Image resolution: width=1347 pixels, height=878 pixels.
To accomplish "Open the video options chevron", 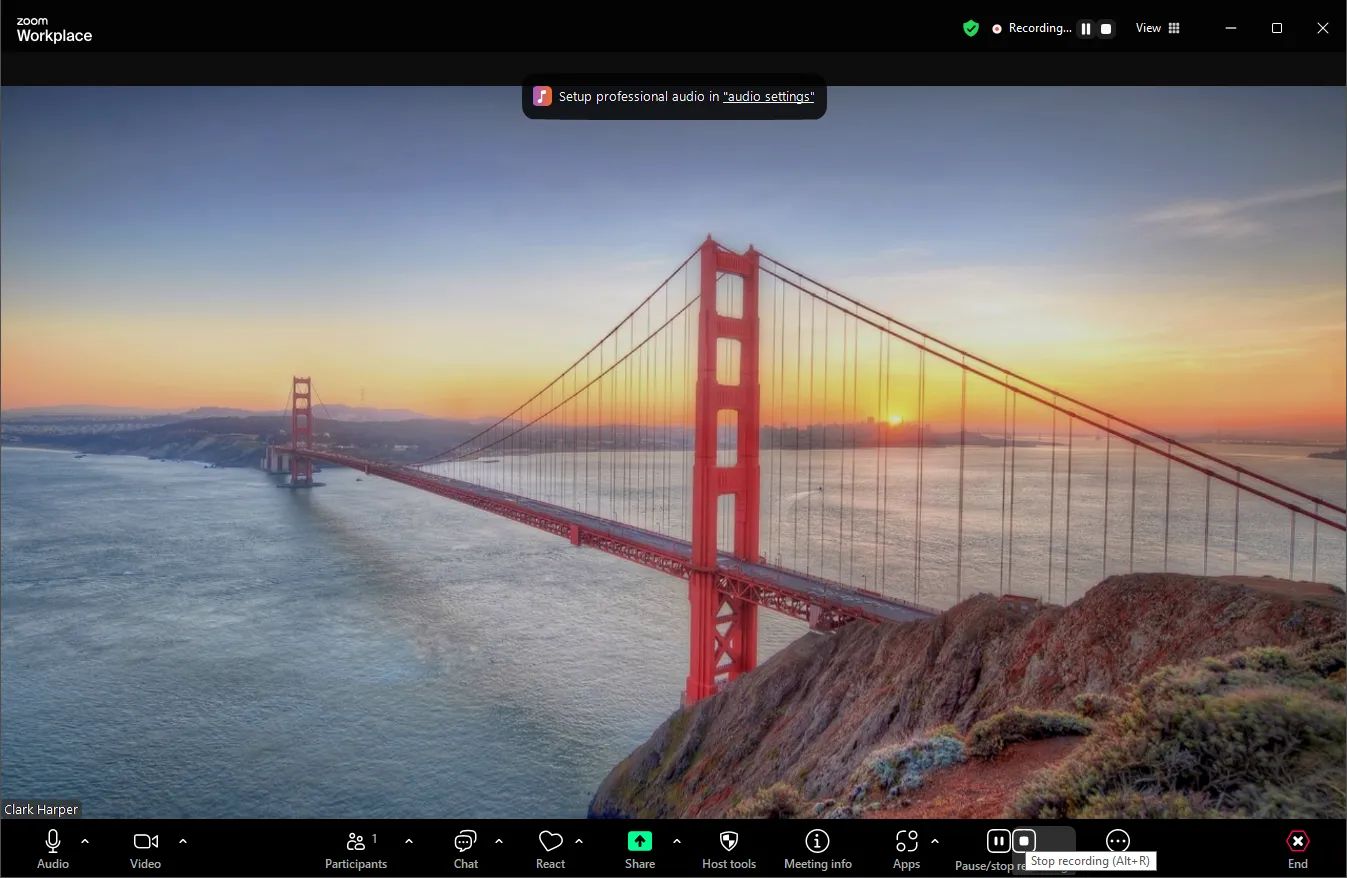I will 182,841.
